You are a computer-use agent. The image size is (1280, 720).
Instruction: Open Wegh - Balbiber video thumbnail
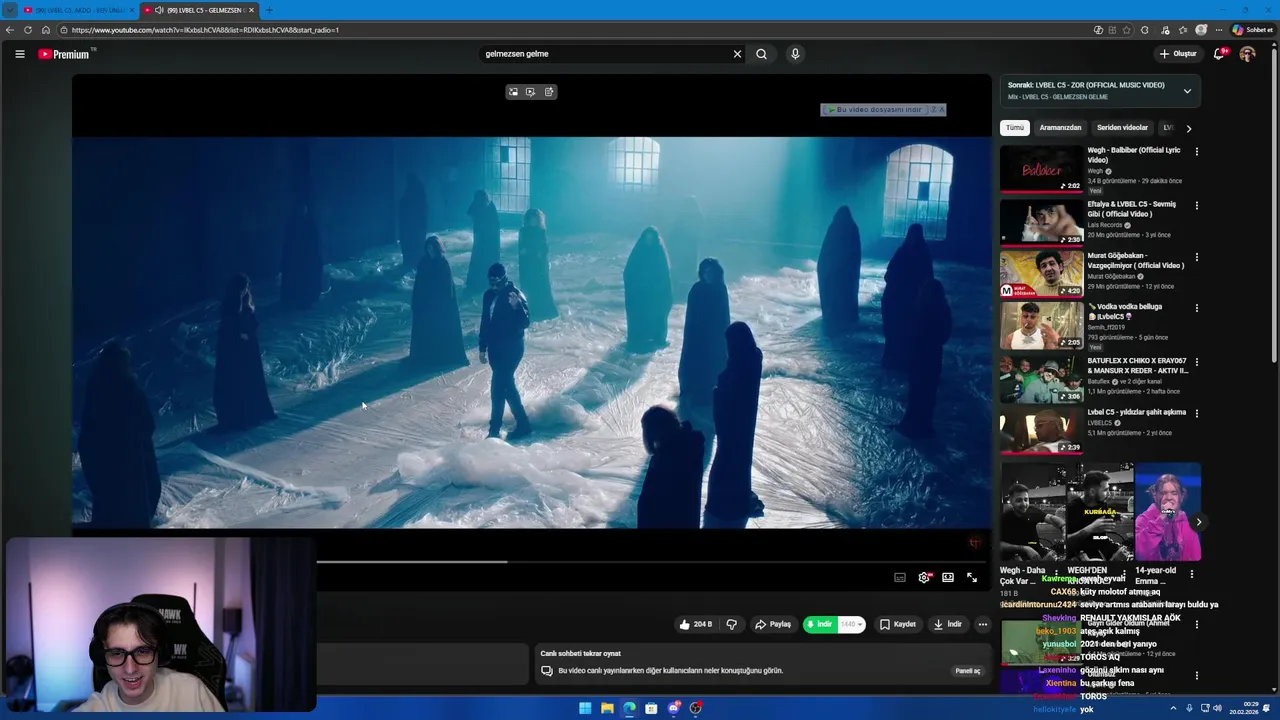pyautogui.click(x=1041, y=169)
